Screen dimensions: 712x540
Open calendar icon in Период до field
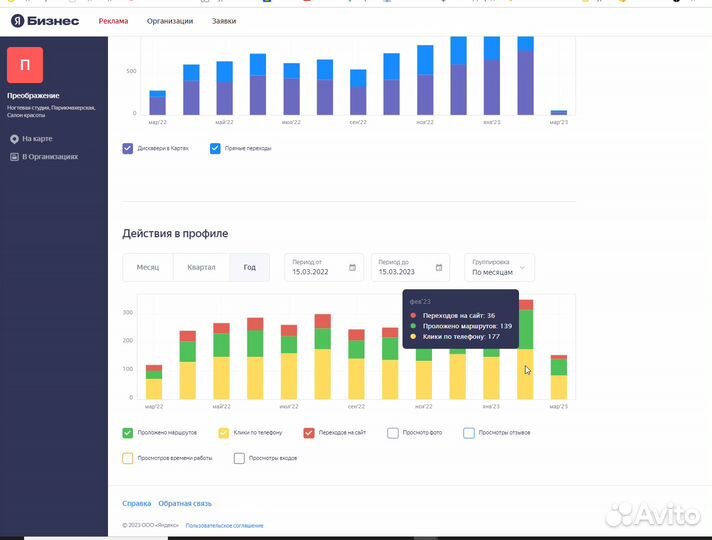click(x=439, y=268)
